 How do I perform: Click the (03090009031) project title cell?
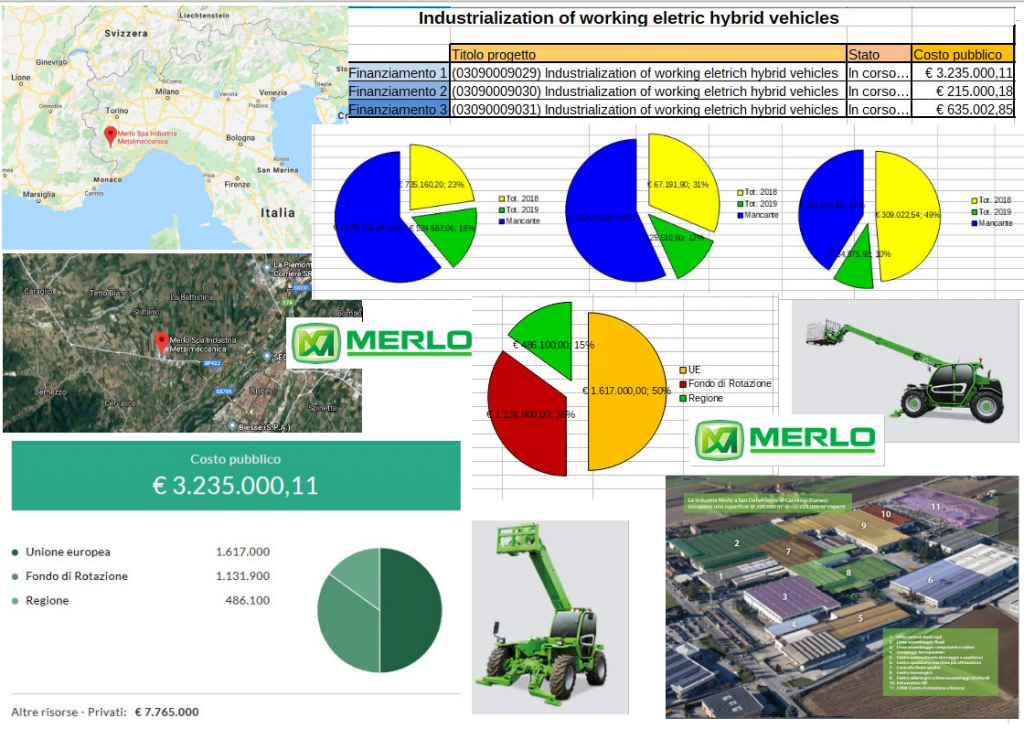pyautogui.click(x=648, y=109)
